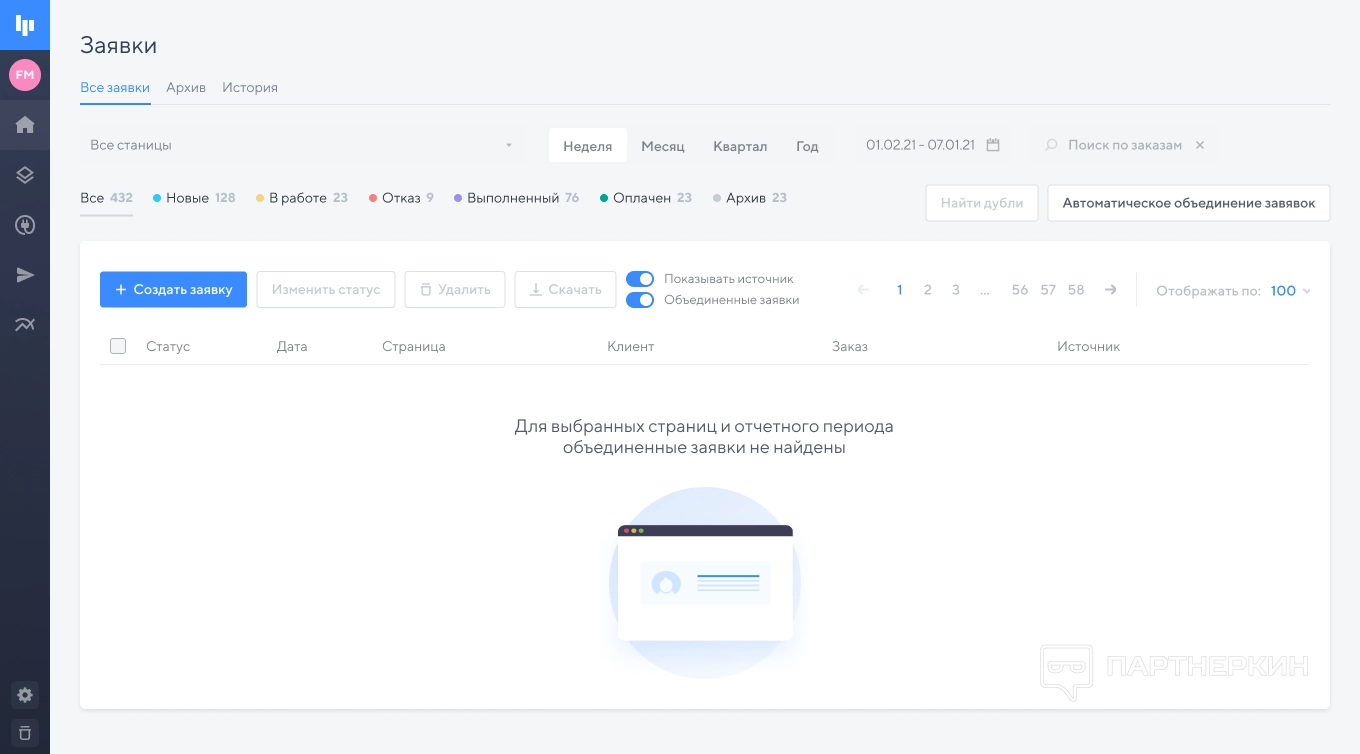Click Автоматическое объединение заявок button
This screenshot has height=754, width=1360.
pos(1188,203)
